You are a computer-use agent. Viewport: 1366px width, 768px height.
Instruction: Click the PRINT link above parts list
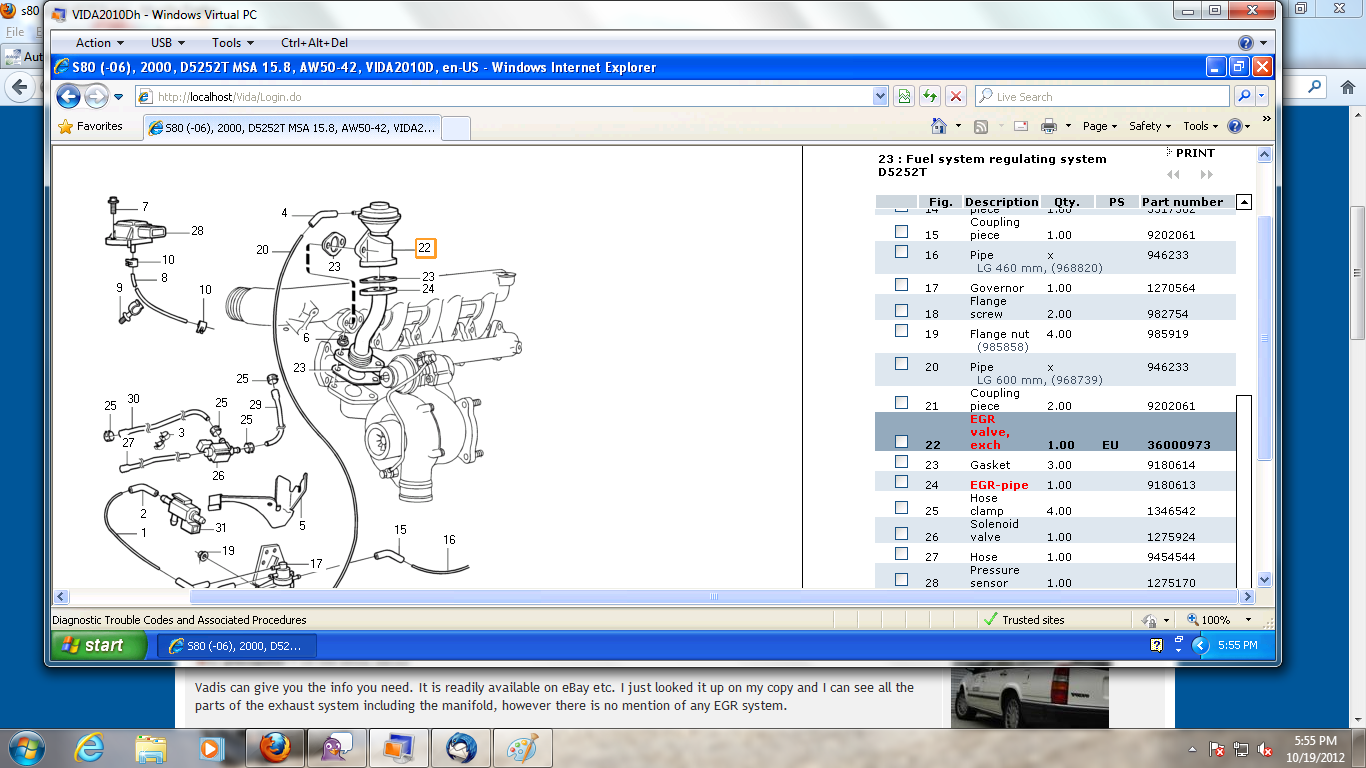point(1195,153)
